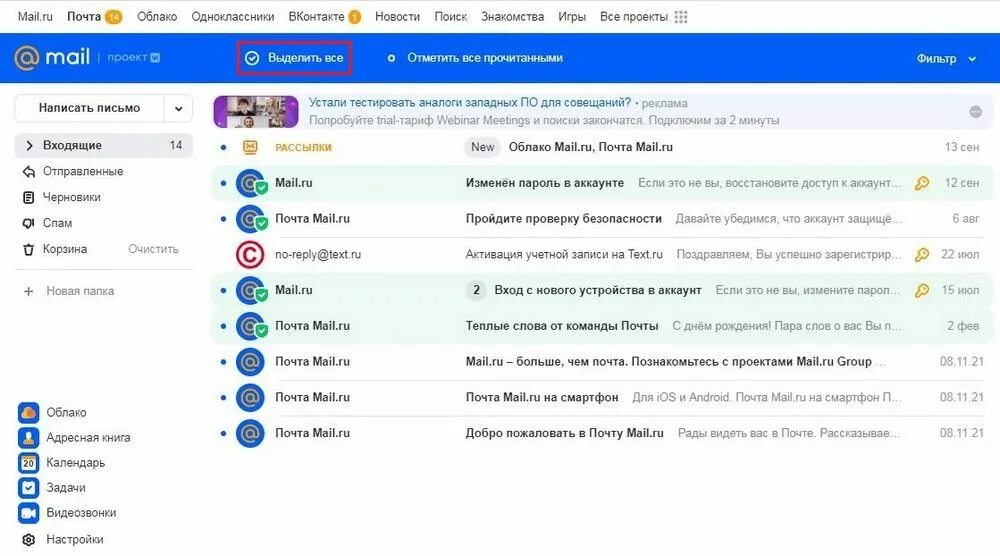This screenshot has height=556, width=1000.
Task: Click avatar of Пройдите проверку безопасности email
Action: click(x=251, y=219)
